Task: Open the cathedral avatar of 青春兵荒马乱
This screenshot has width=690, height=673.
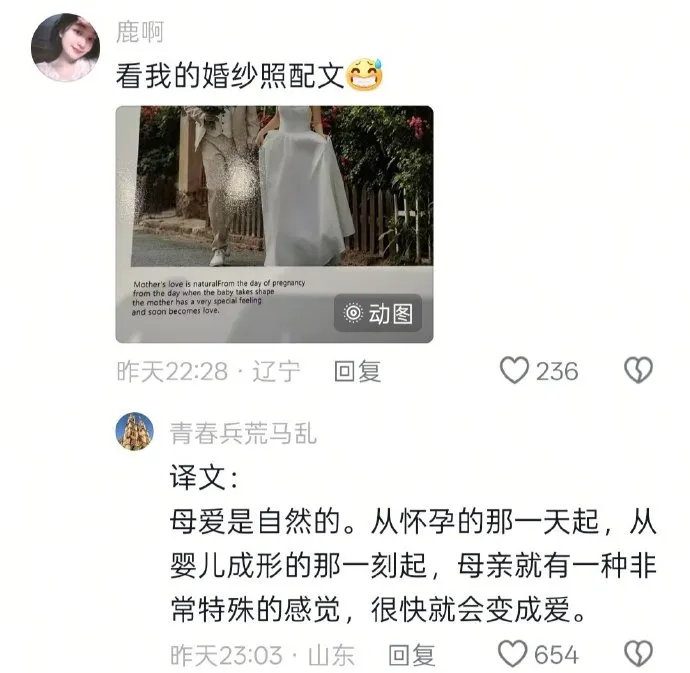Action: tap(135, 431)
